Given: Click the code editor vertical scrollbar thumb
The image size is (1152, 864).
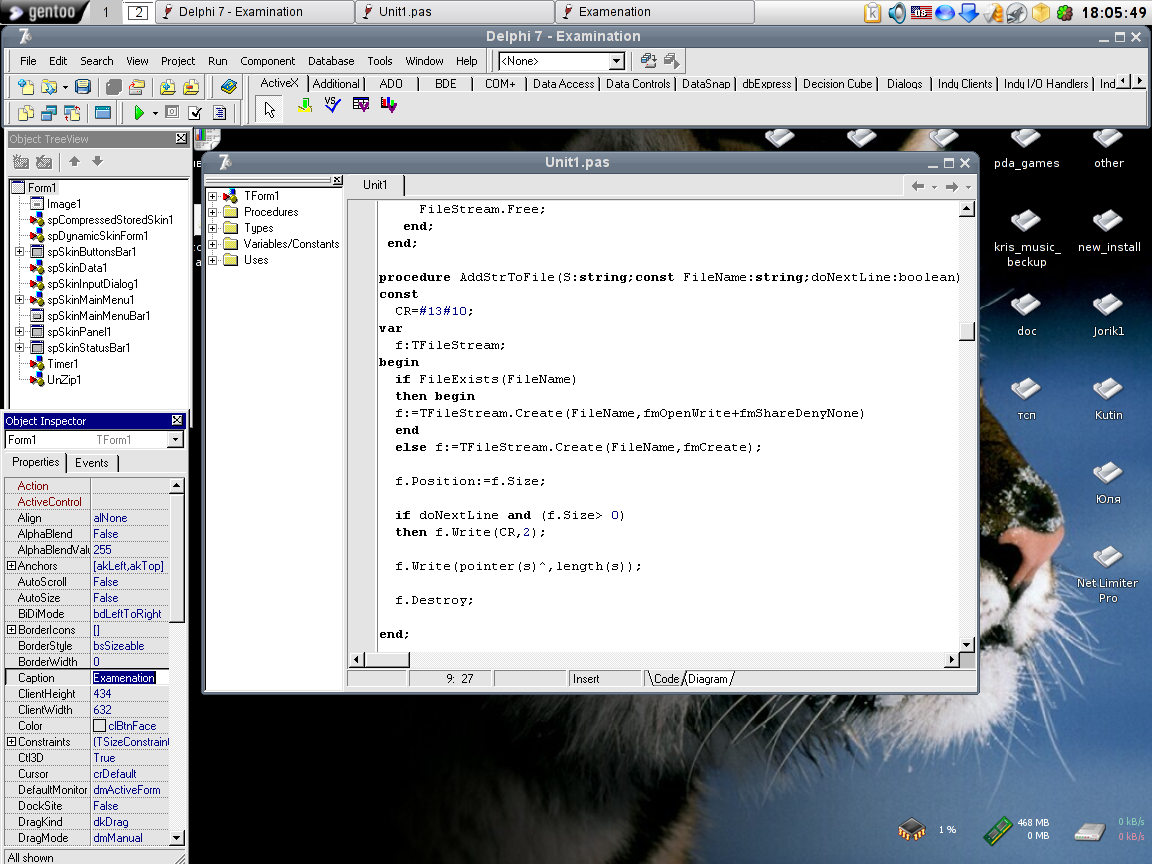Looking at the screenshot, I should (x=967, y=331).
